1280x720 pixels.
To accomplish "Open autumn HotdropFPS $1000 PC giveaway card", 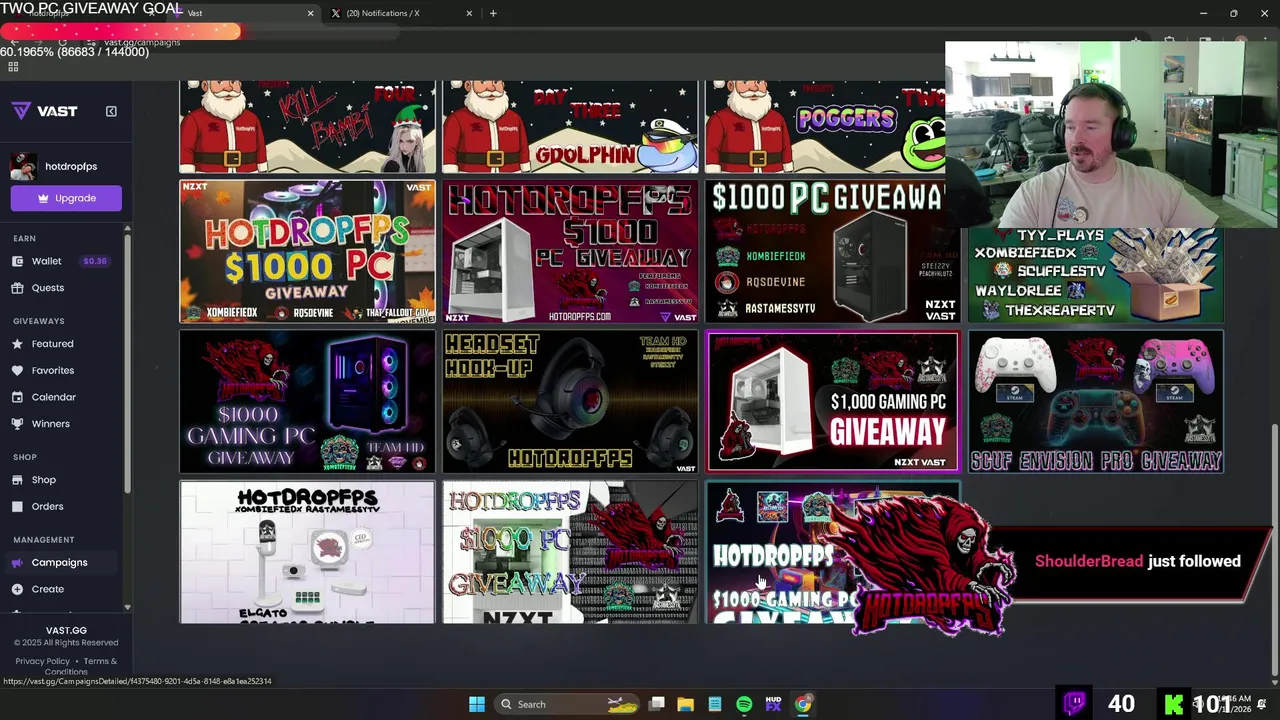I will (307, 251).
